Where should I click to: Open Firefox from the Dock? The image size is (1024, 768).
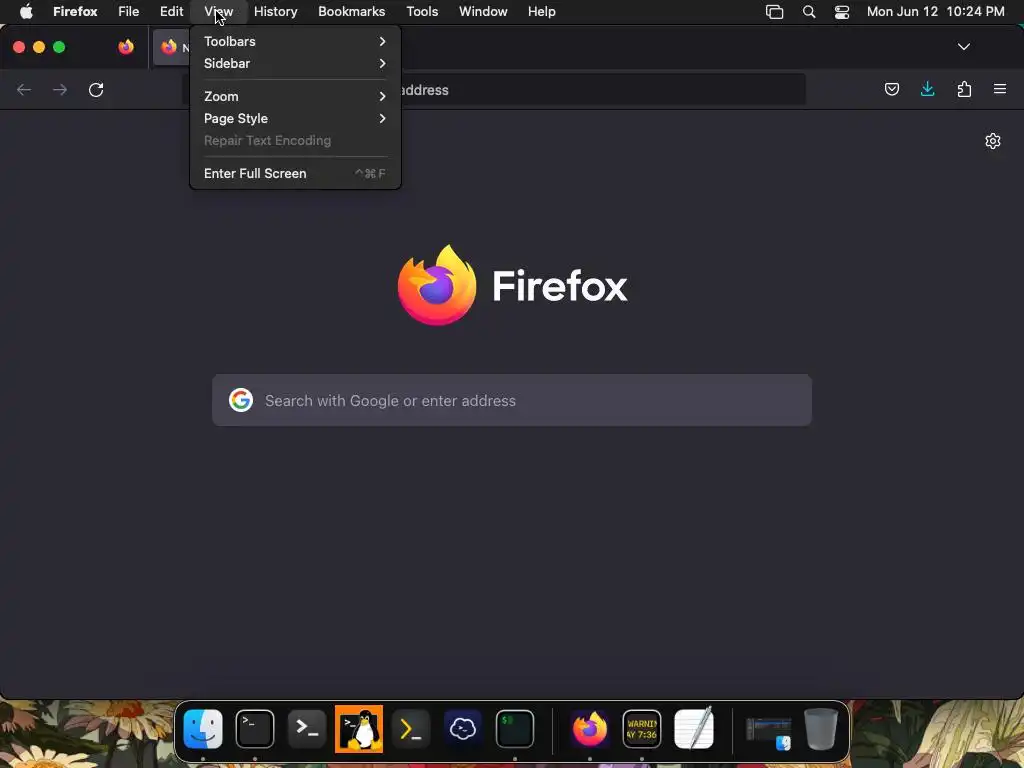590,728
